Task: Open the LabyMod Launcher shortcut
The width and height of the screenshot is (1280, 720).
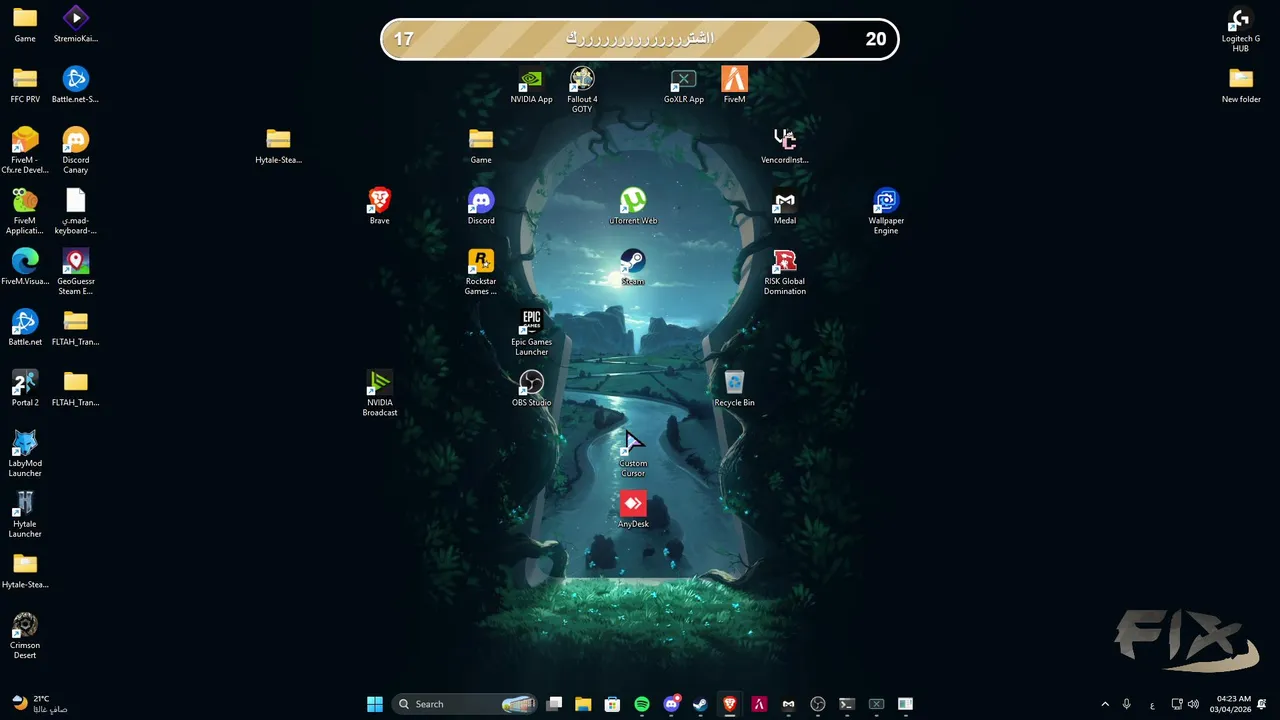Action: click(25, 453)
